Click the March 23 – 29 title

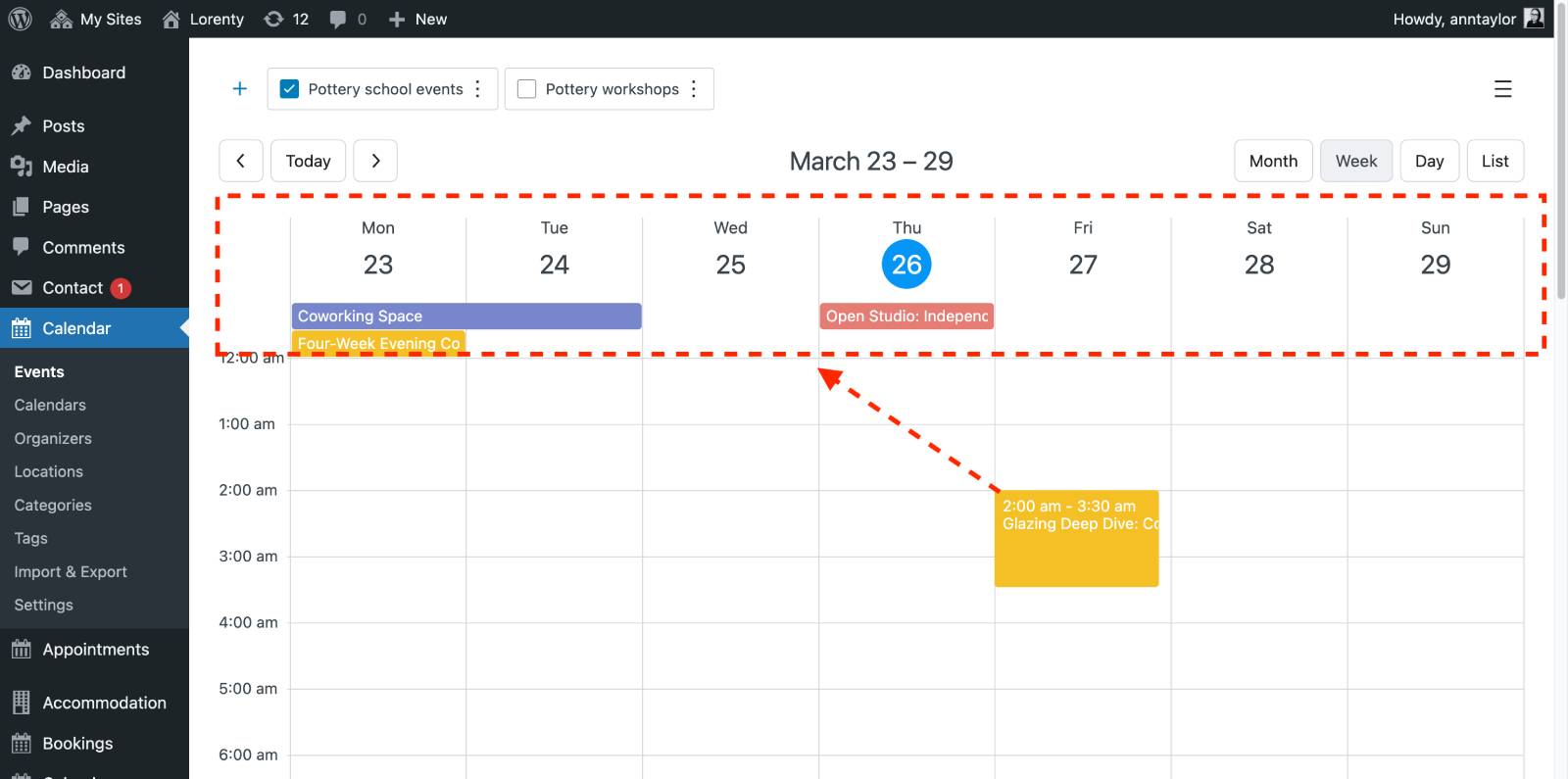tap(871, 161)
